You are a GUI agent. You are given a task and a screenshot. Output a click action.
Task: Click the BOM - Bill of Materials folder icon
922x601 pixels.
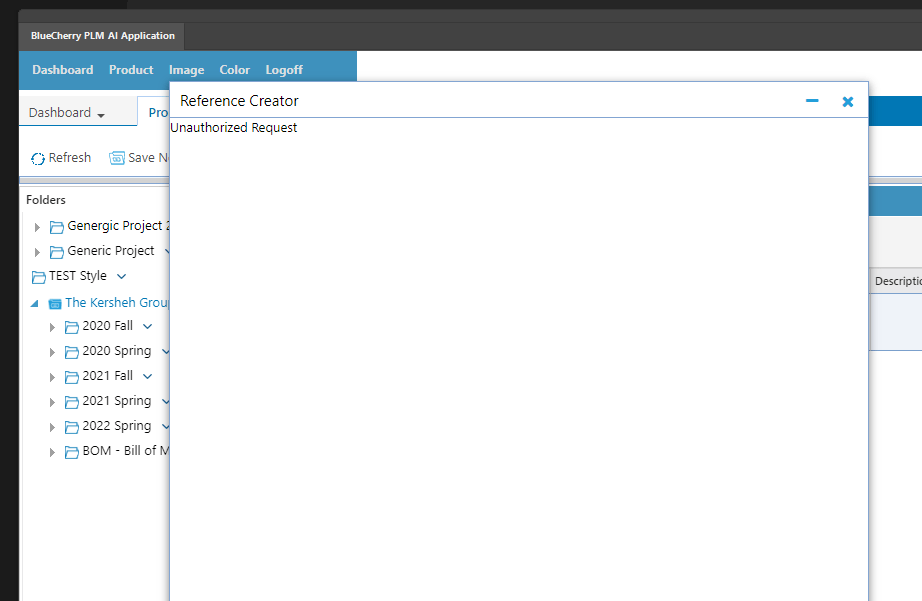tap(71, 451)
